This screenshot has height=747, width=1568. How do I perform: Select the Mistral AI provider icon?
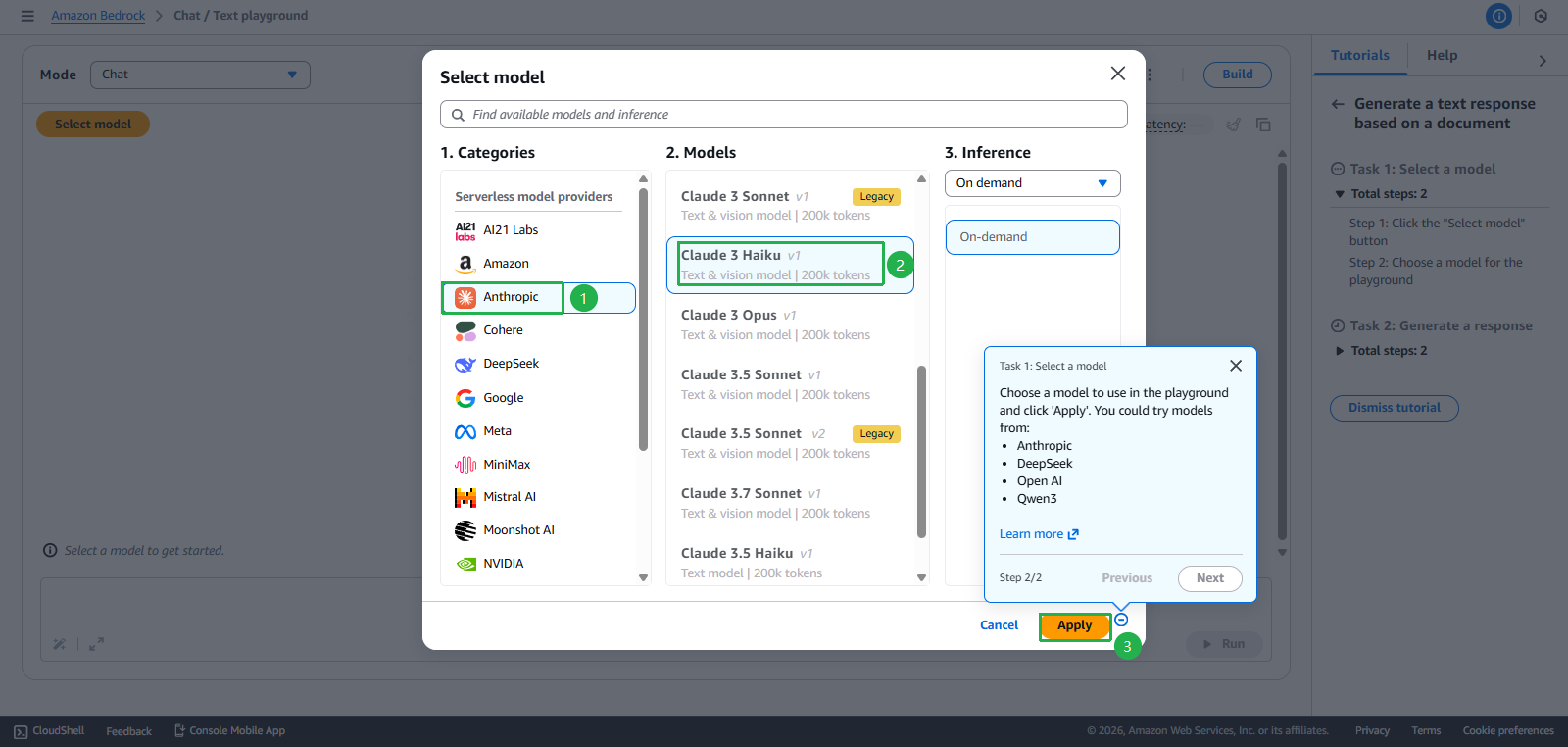point(465,497)
